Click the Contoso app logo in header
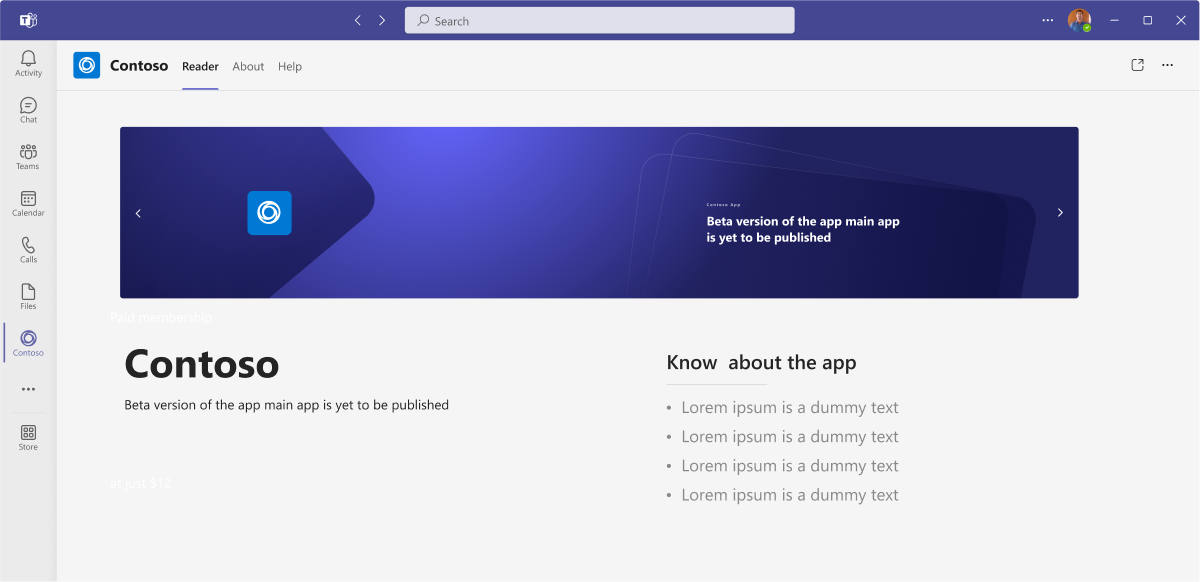1200x582 pixels. coord(87,65)
